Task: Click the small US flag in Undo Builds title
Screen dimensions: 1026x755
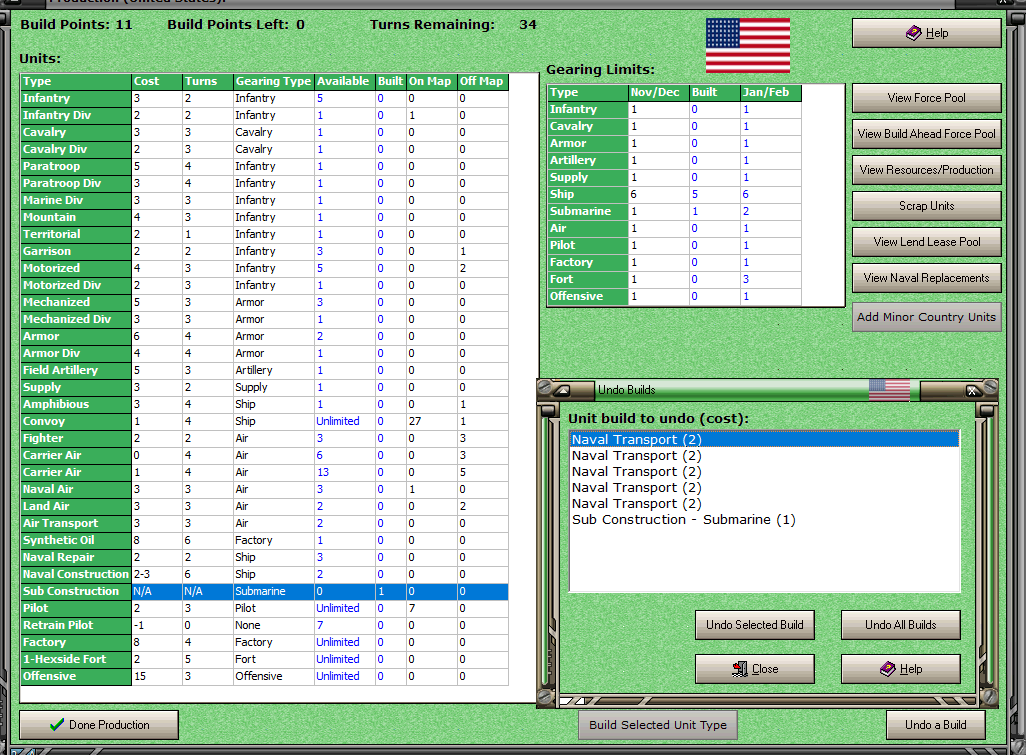Action: point(889,390)
